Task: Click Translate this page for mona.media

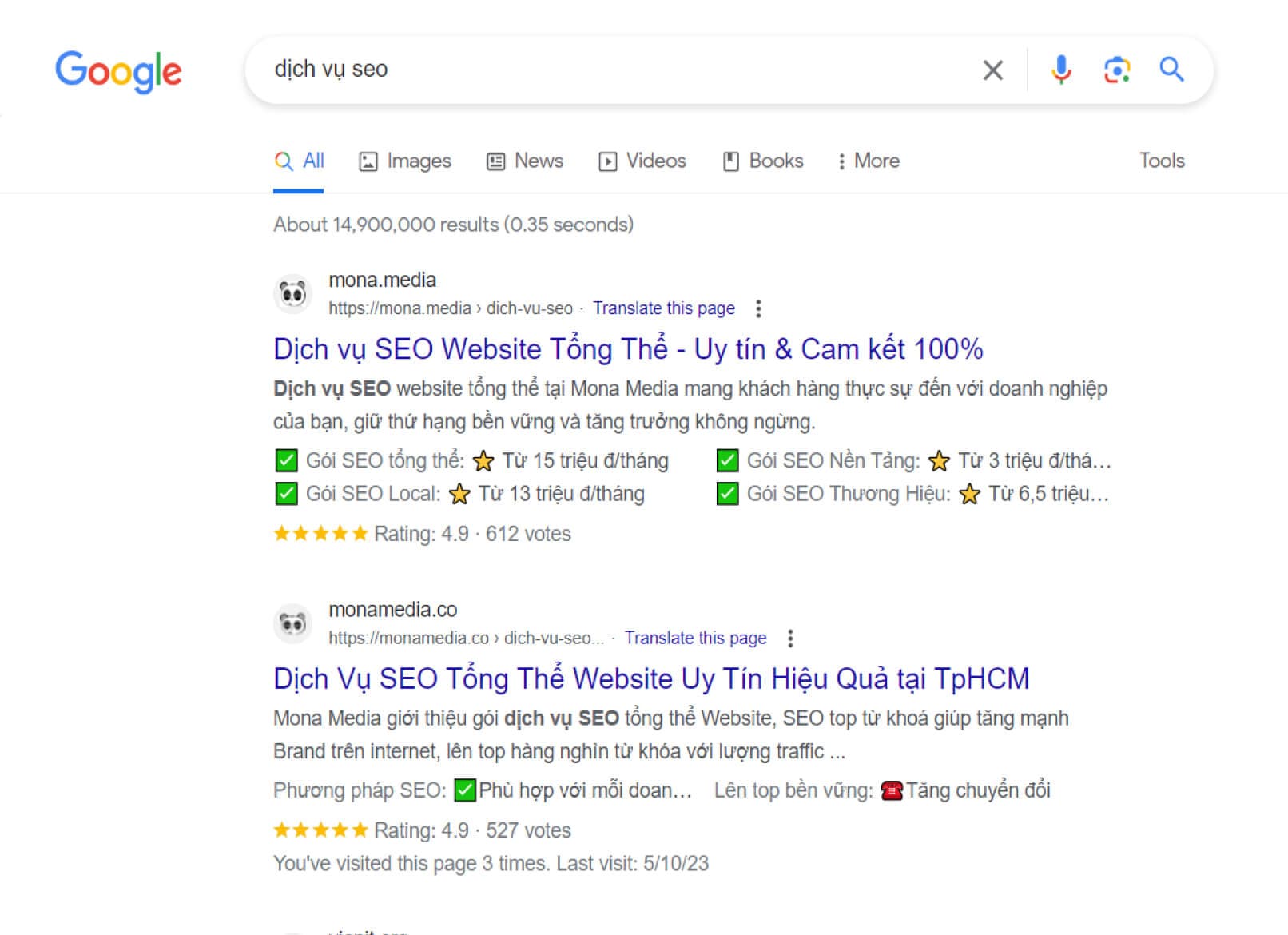Action: (663, 308)
